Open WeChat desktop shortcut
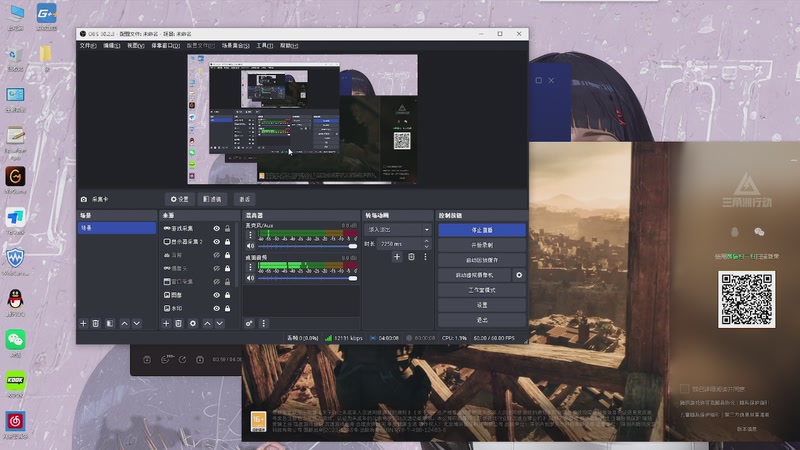Screen dimensions: 800x450 click(x=15, y=343)
